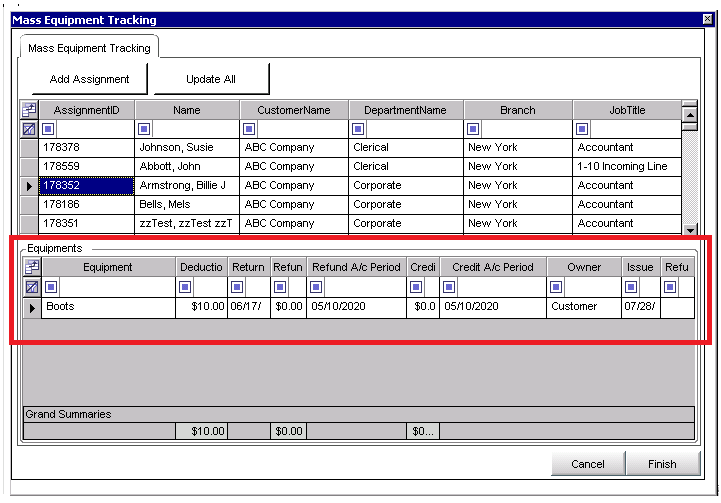Sort by AssignmentID column header

tap(86, 110)
